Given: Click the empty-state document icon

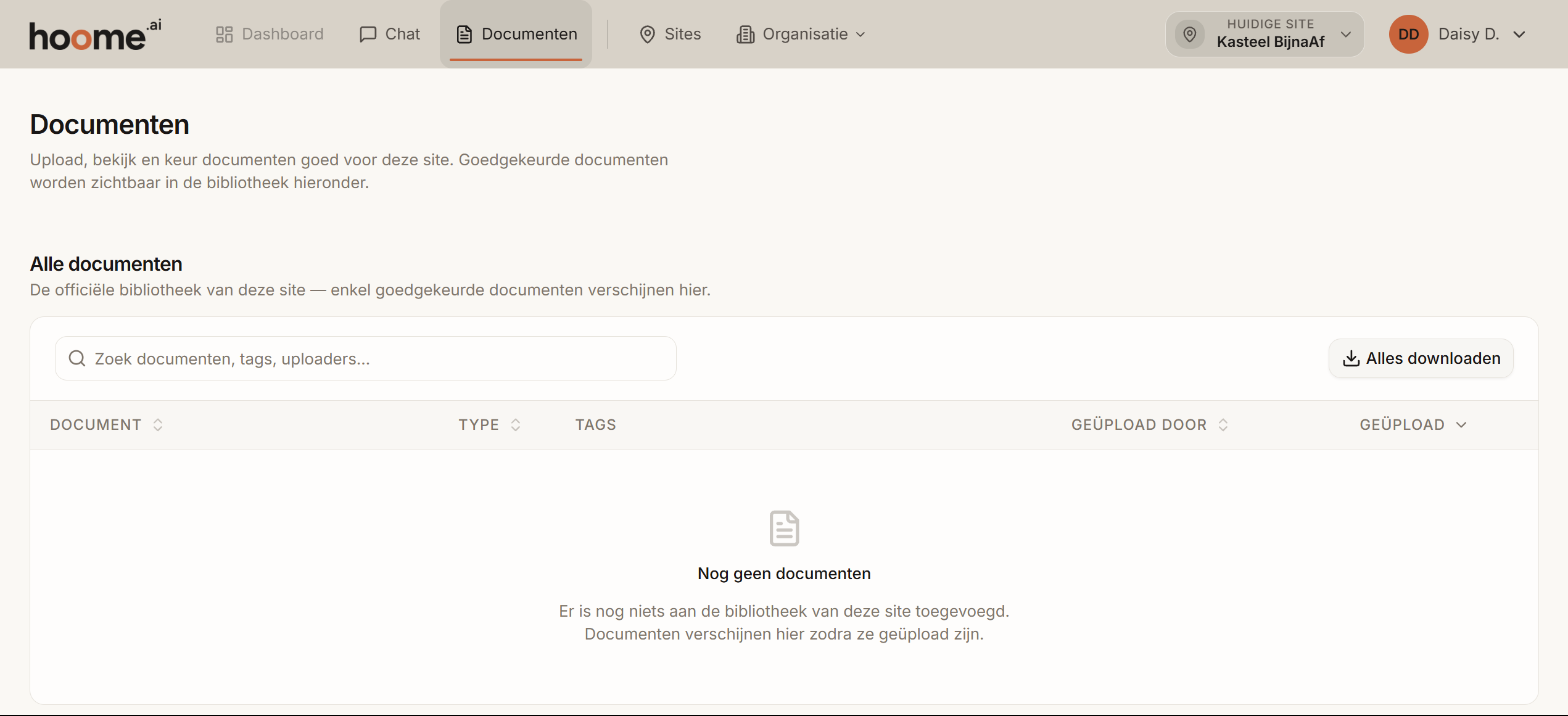Looking at the screenshot, I should [x=784, y=528].
